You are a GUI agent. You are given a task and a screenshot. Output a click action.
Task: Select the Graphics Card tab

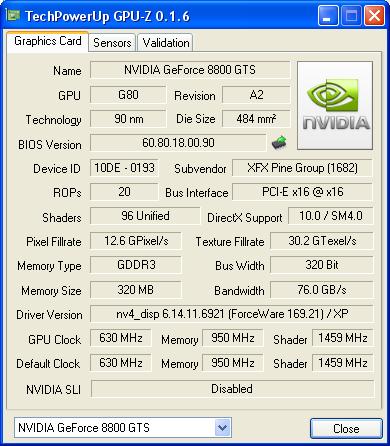[48, 41]
